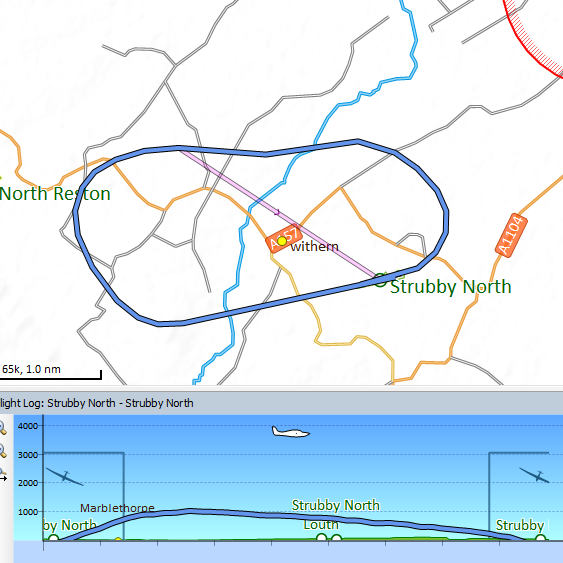Click the Marblethorpe label in profile

(x=117, y=508)
